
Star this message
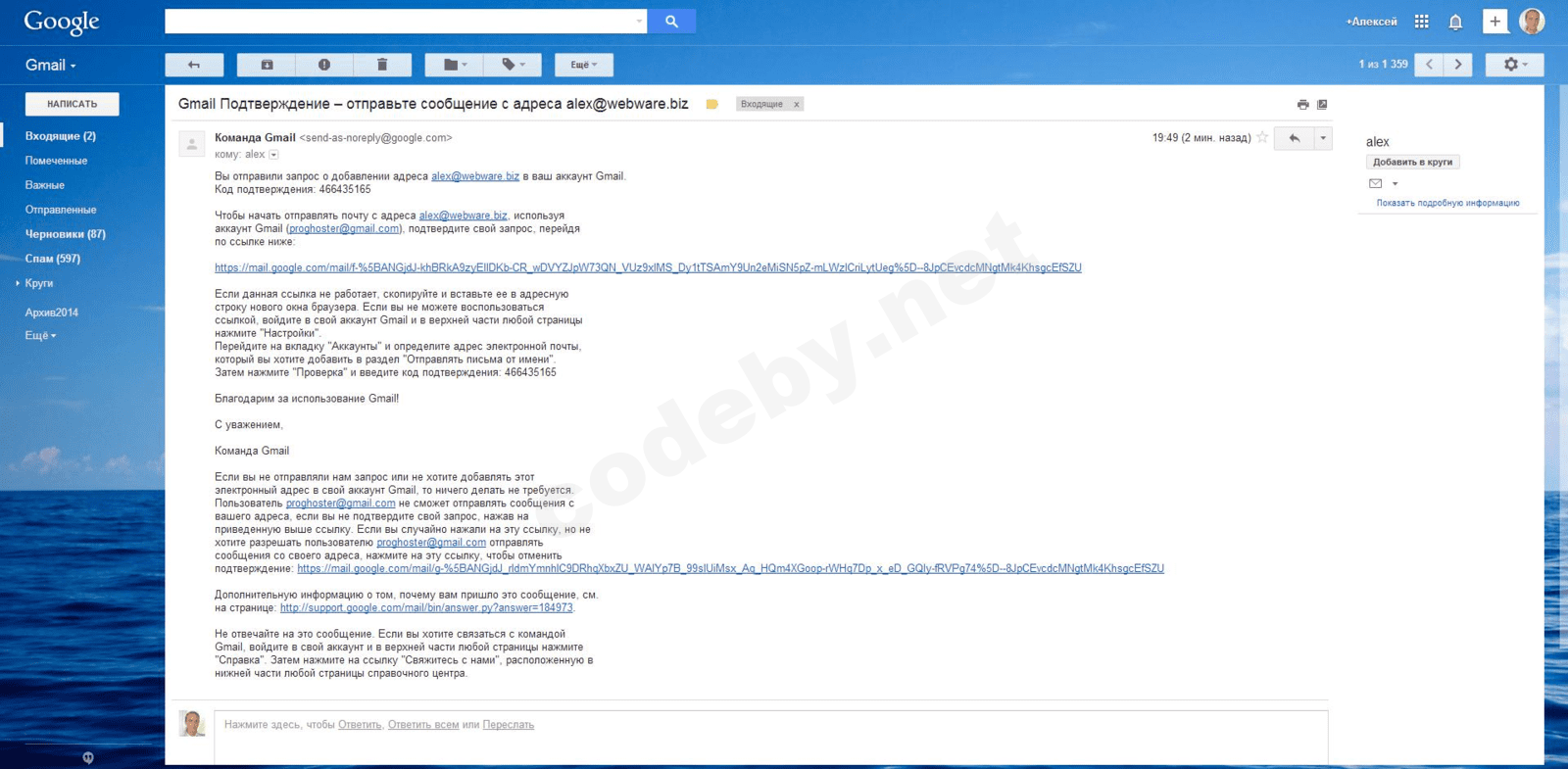tap(1262, 138)
